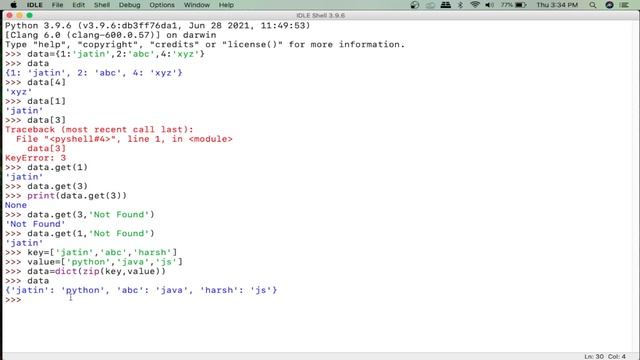The image size is (640, 360).
Task: Open the Help menu
Action: pyautogui.click(x=226, y=5)
